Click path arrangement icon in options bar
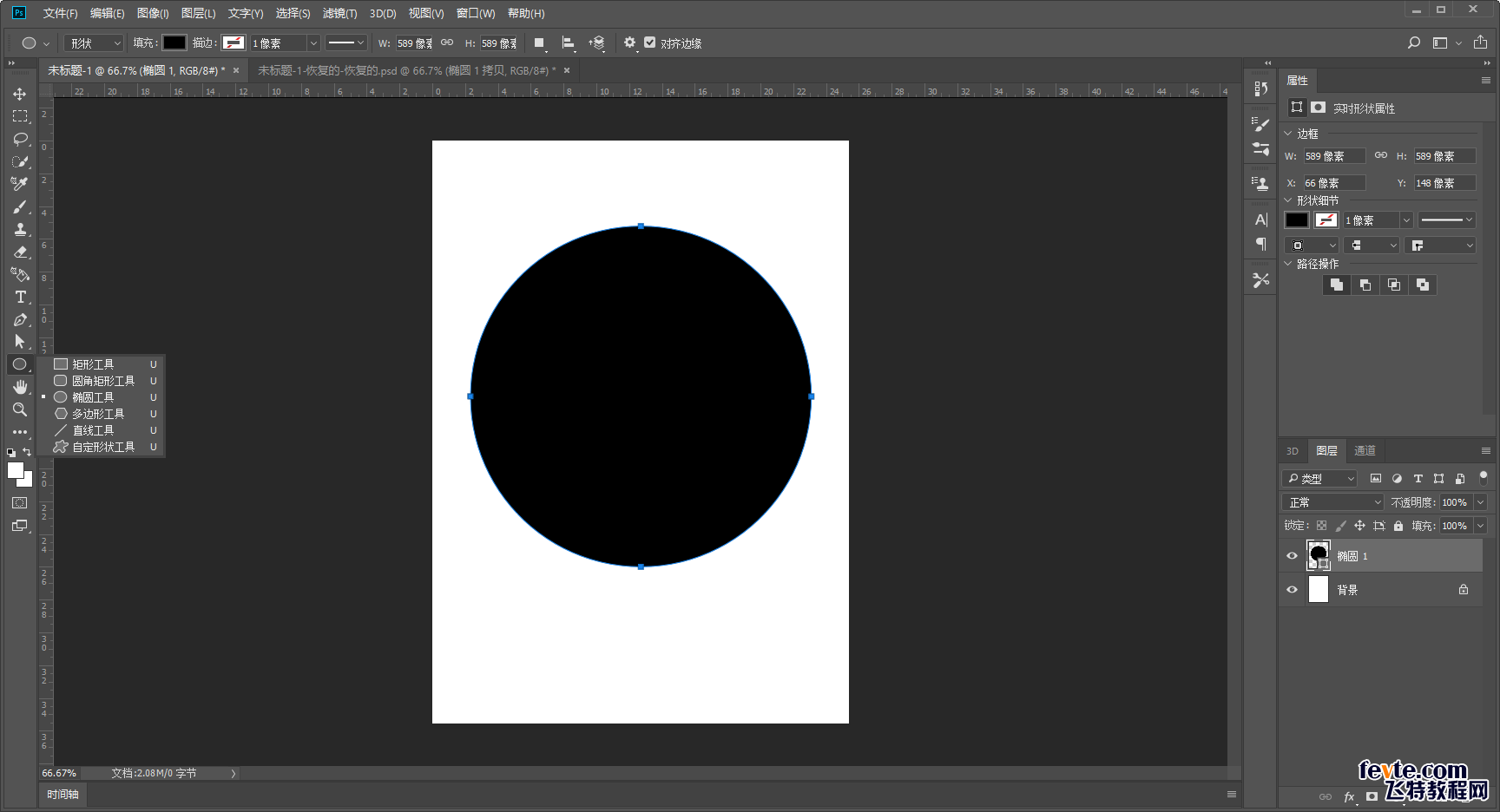The width and height of the screenshot is (1500, 812). click(596, 43)
